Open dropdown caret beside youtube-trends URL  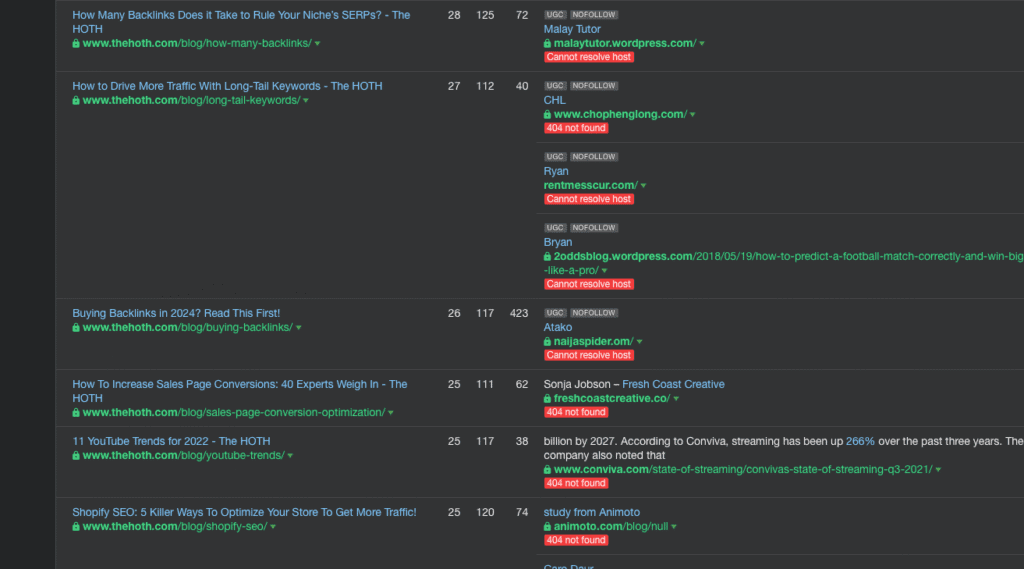click(292, 456)
